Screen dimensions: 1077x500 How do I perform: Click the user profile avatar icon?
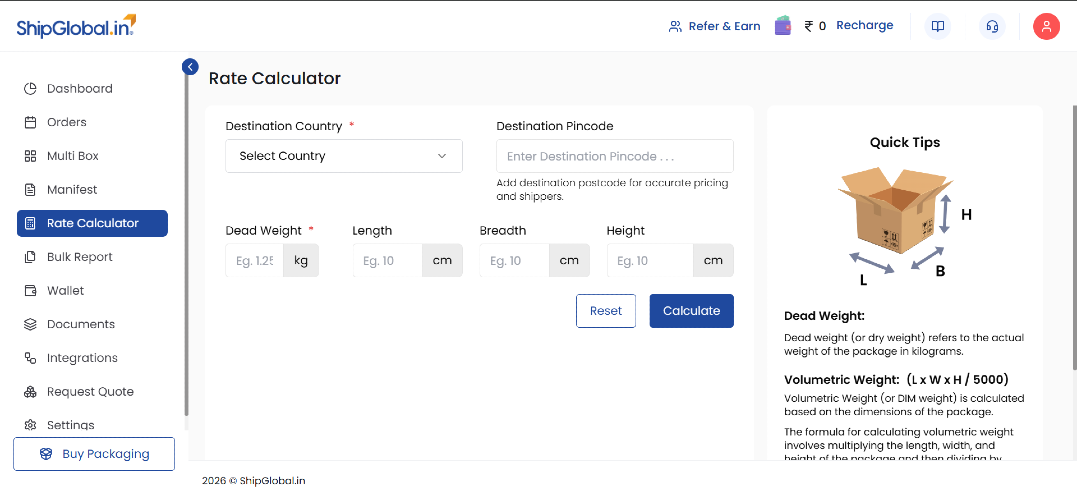(x=1046, y=27)
